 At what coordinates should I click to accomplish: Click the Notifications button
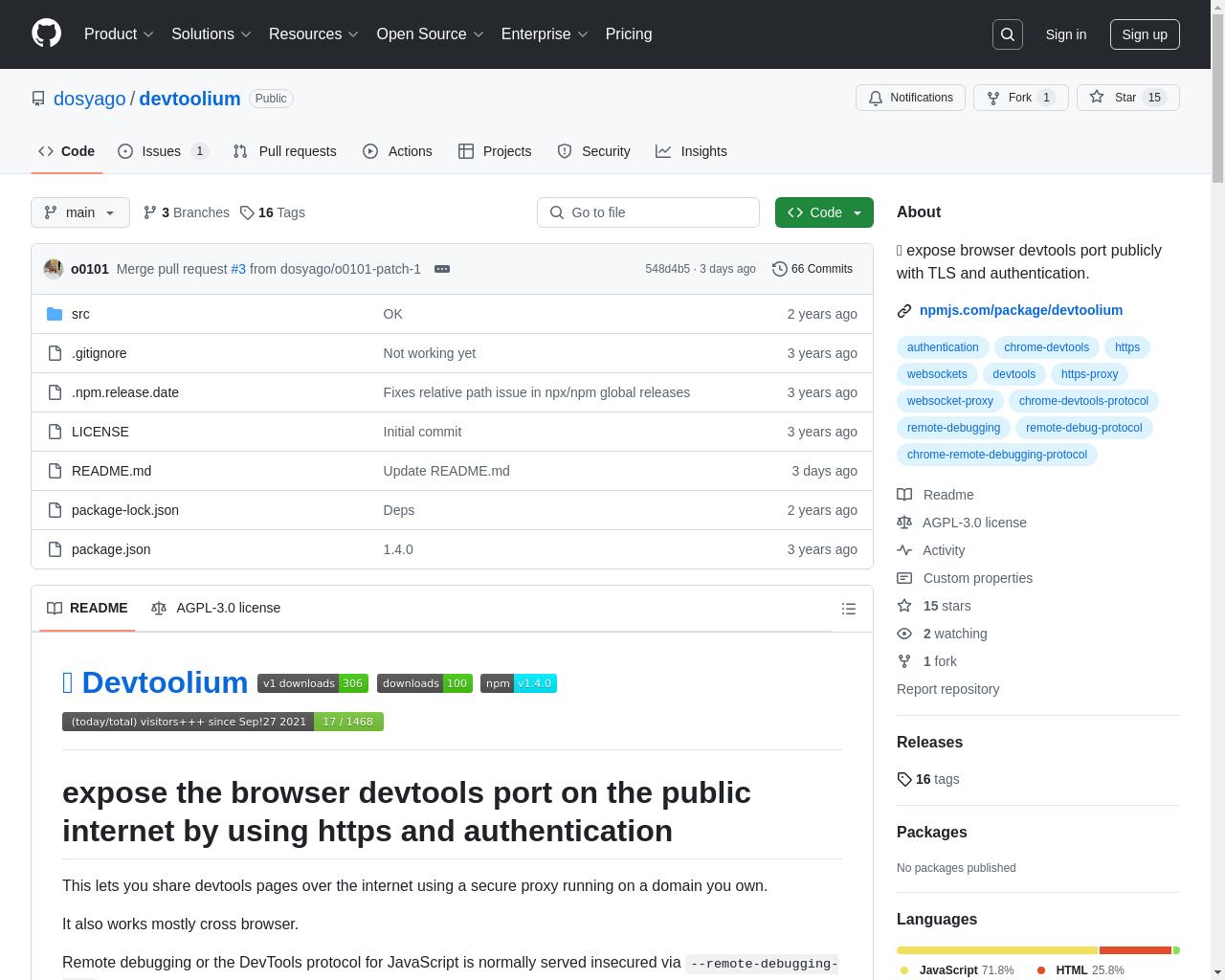[x=910, y=98]
